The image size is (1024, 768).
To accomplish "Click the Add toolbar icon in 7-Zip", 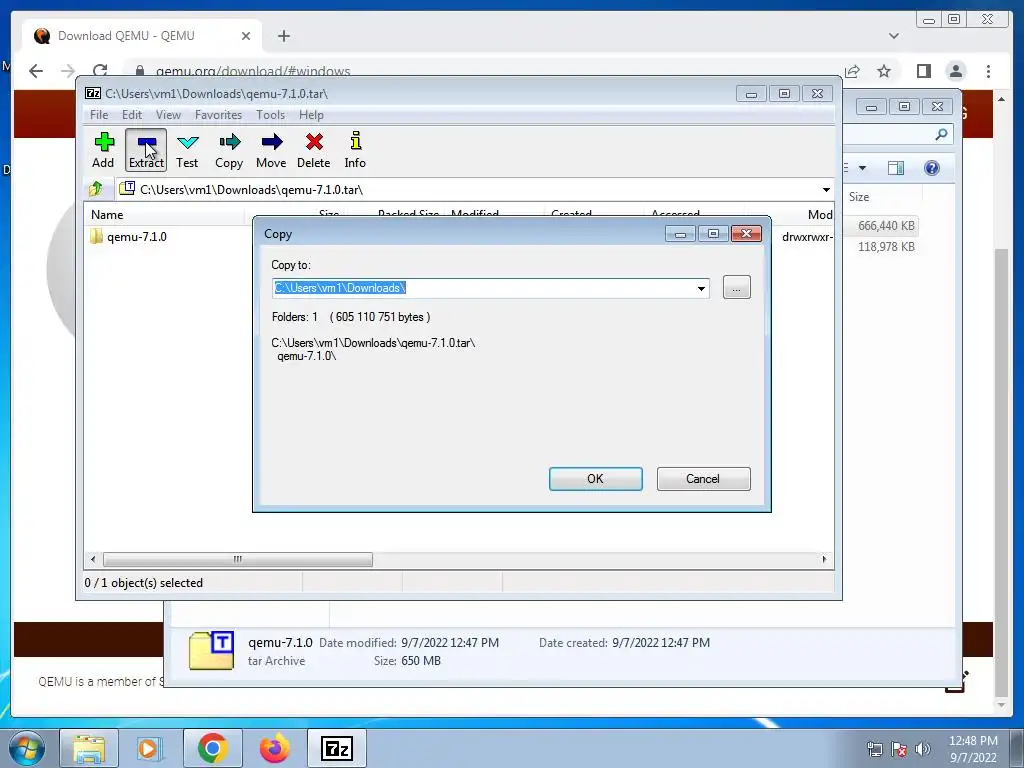I will [103, 150].
